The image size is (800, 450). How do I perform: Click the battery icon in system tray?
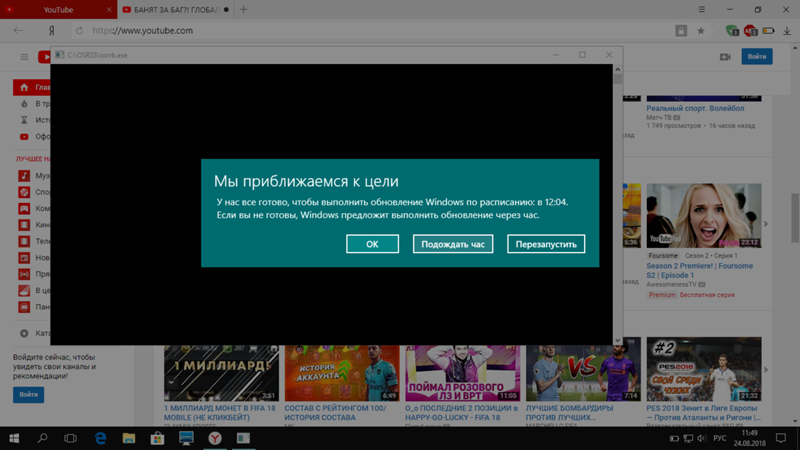[x=674, y=438]
